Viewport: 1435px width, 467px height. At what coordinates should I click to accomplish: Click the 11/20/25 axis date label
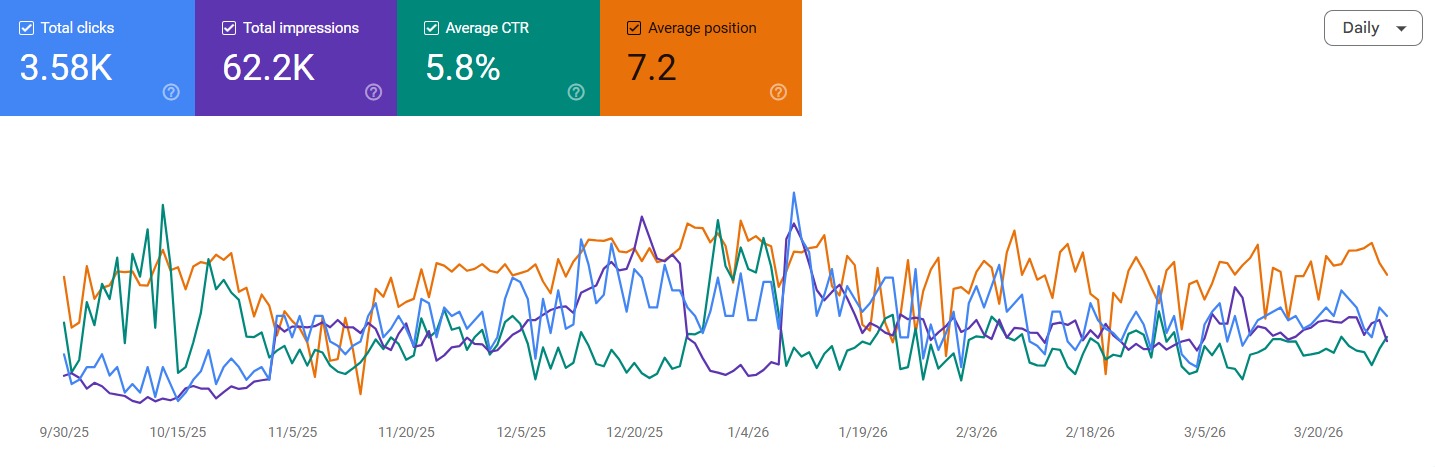[406, 432]
